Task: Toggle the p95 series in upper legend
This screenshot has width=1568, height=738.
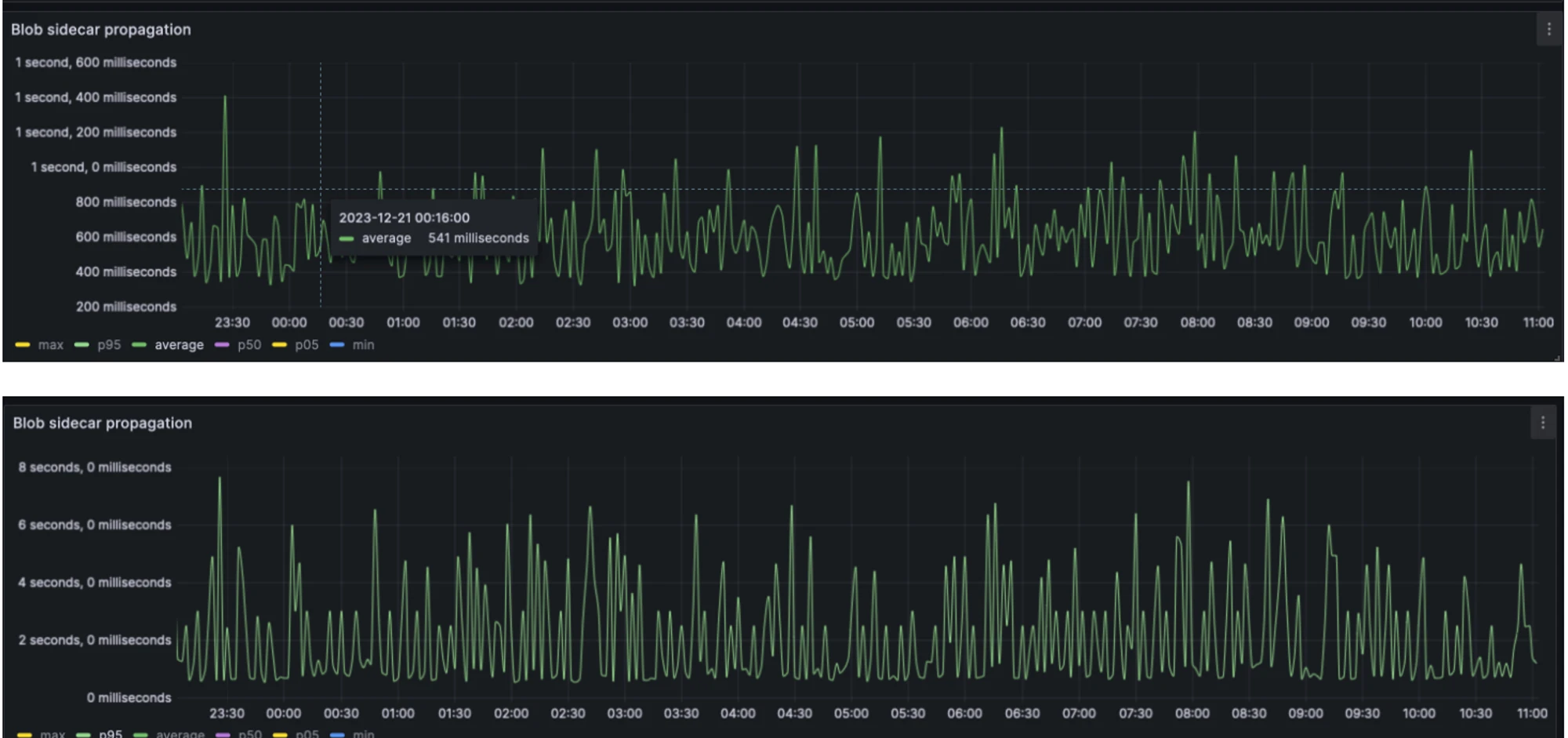Action: (109, 345)
